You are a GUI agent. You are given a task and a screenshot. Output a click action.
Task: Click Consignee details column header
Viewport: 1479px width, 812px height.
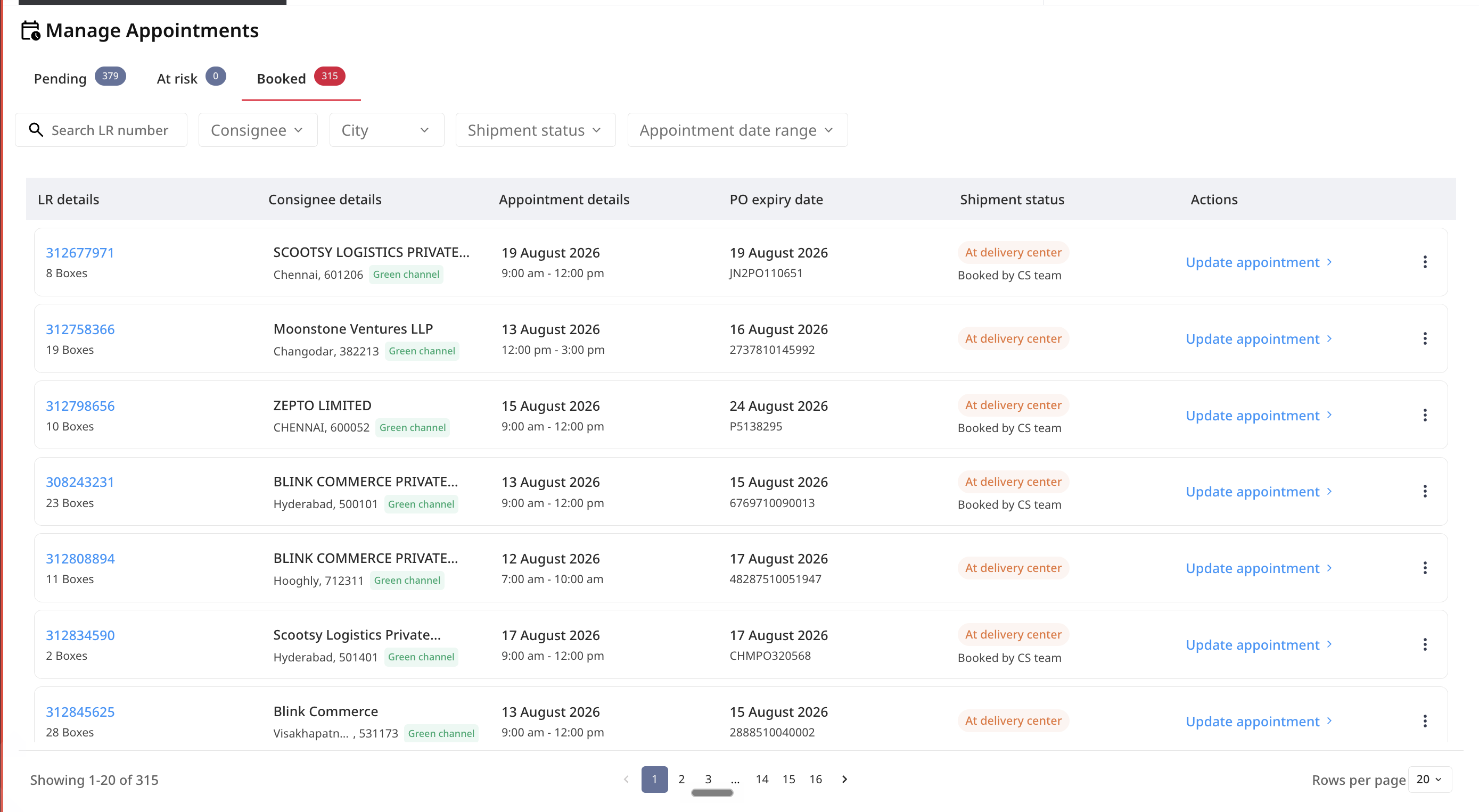[x=324, y=200]
